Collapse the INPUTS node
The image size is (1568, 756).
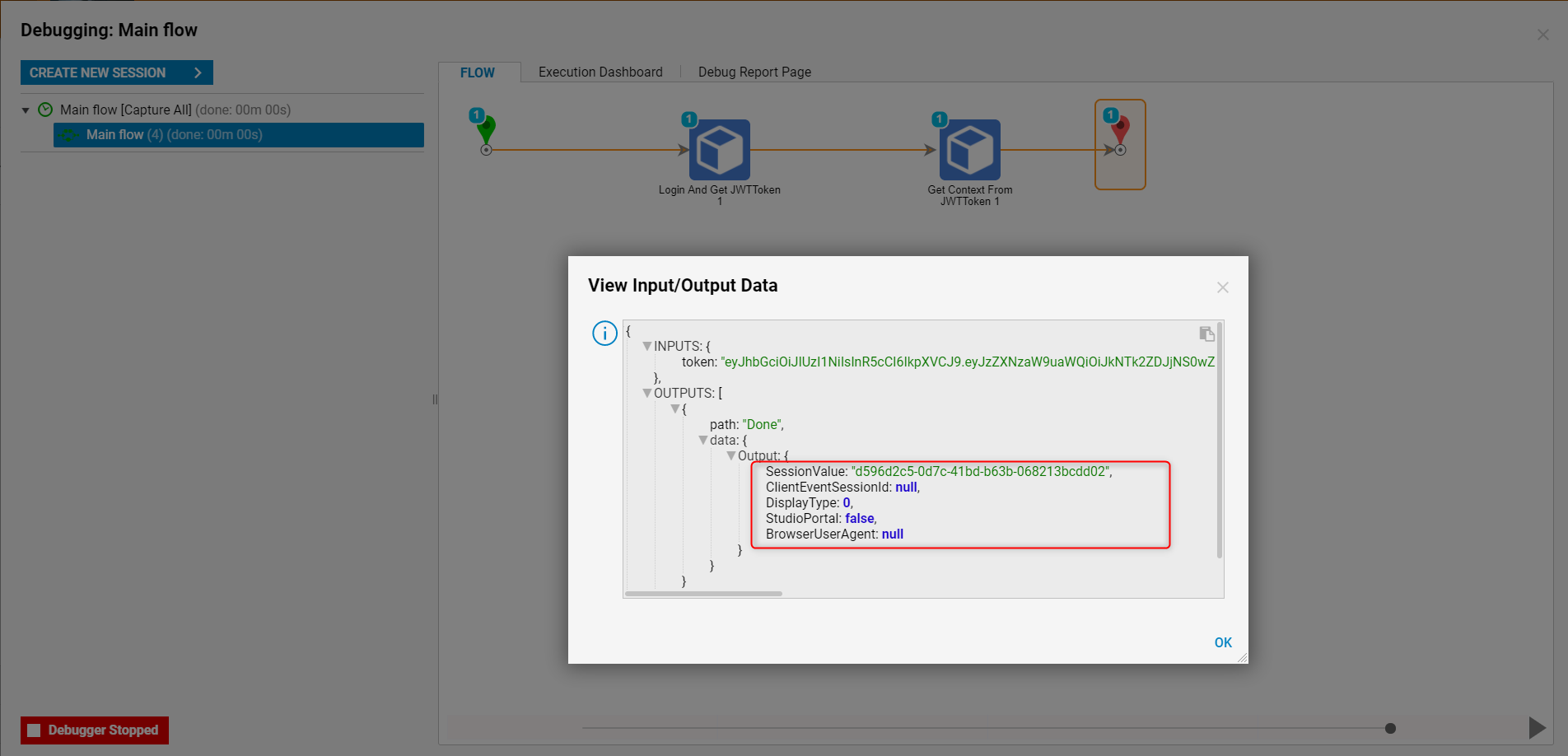[x=647, y=347]
